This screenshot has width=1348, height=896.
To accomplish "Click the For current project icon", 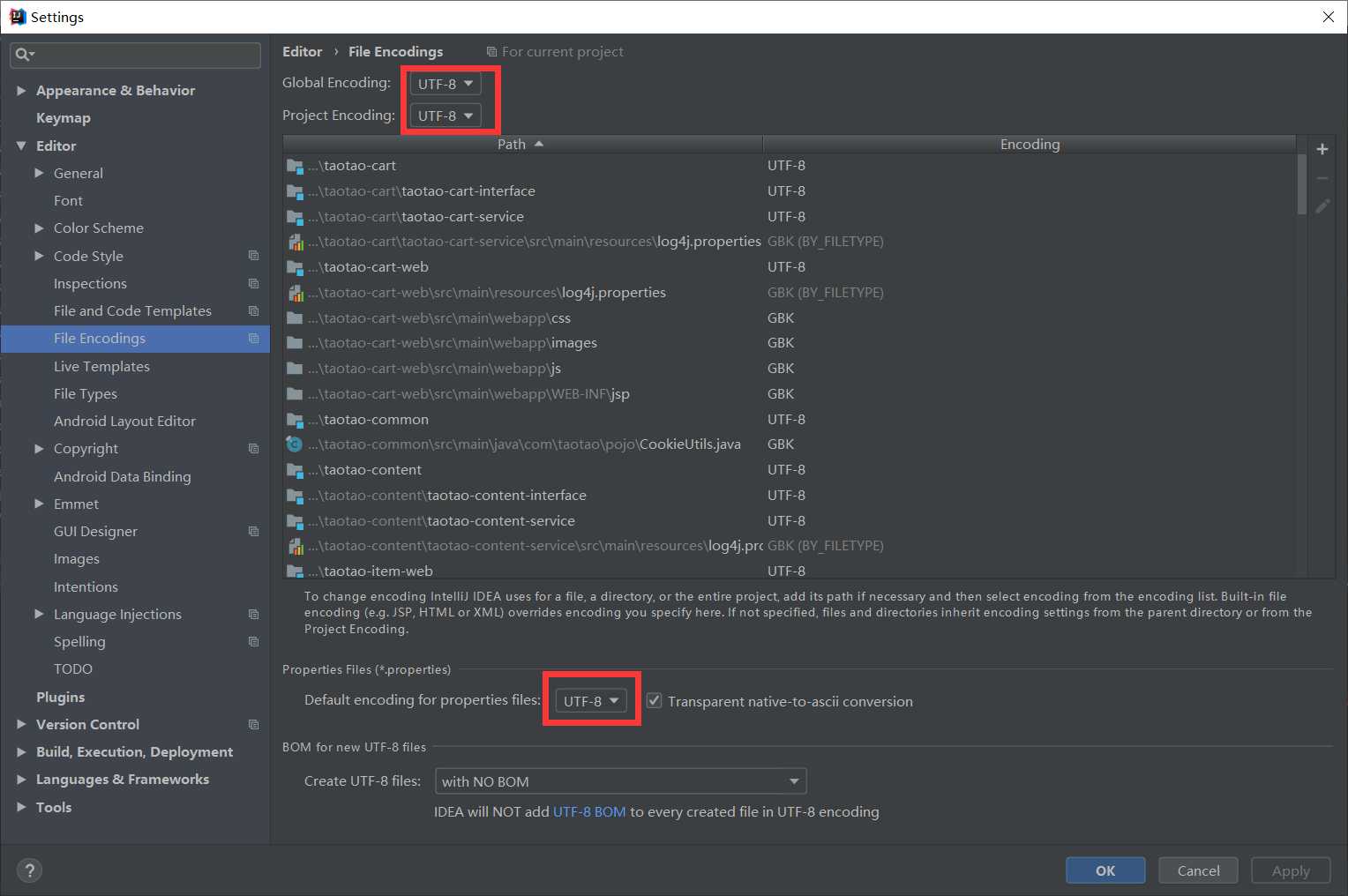I will [x=491, y=52].
